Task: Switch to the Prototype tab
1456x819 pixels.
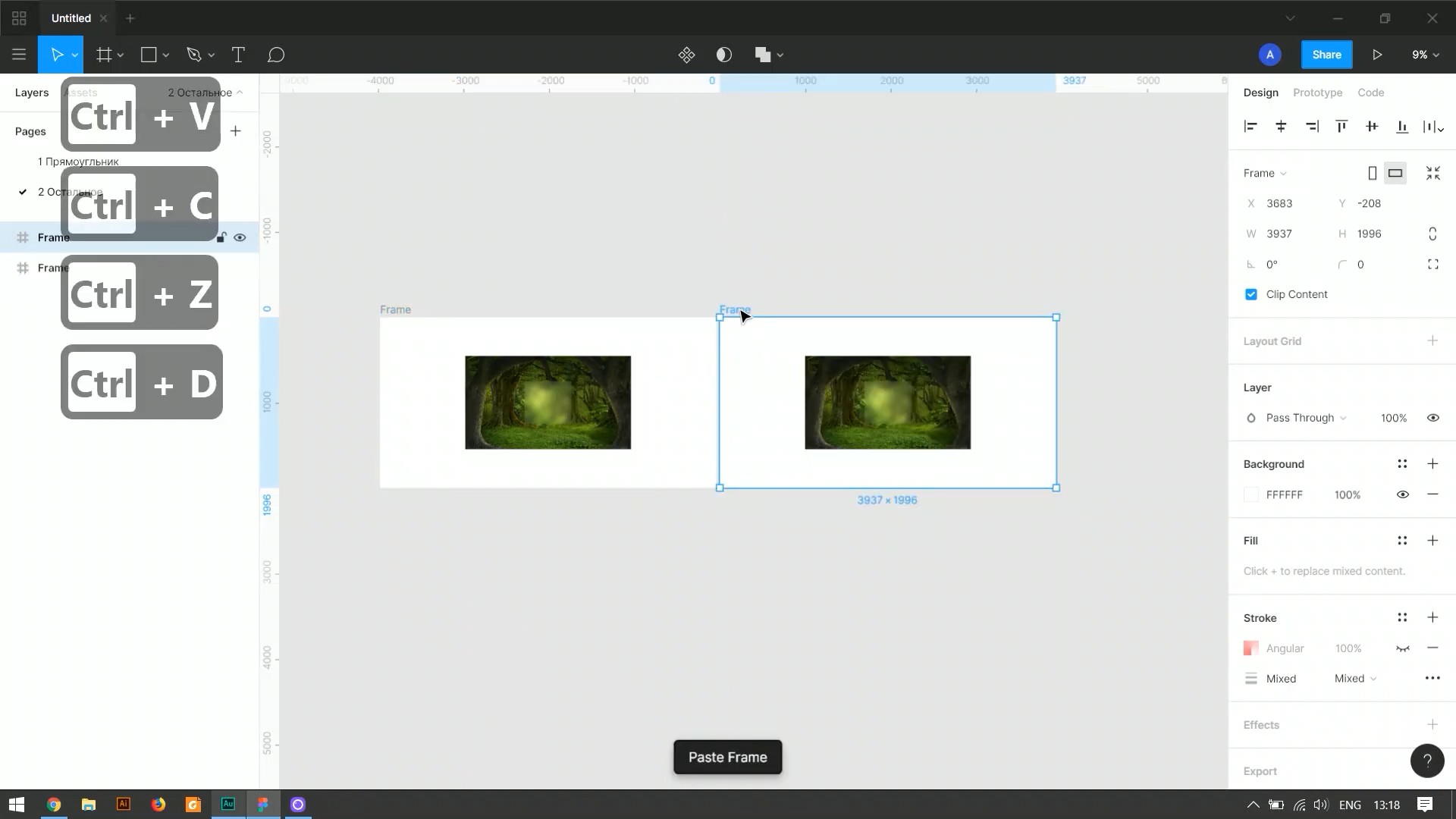Action: 1317,93
